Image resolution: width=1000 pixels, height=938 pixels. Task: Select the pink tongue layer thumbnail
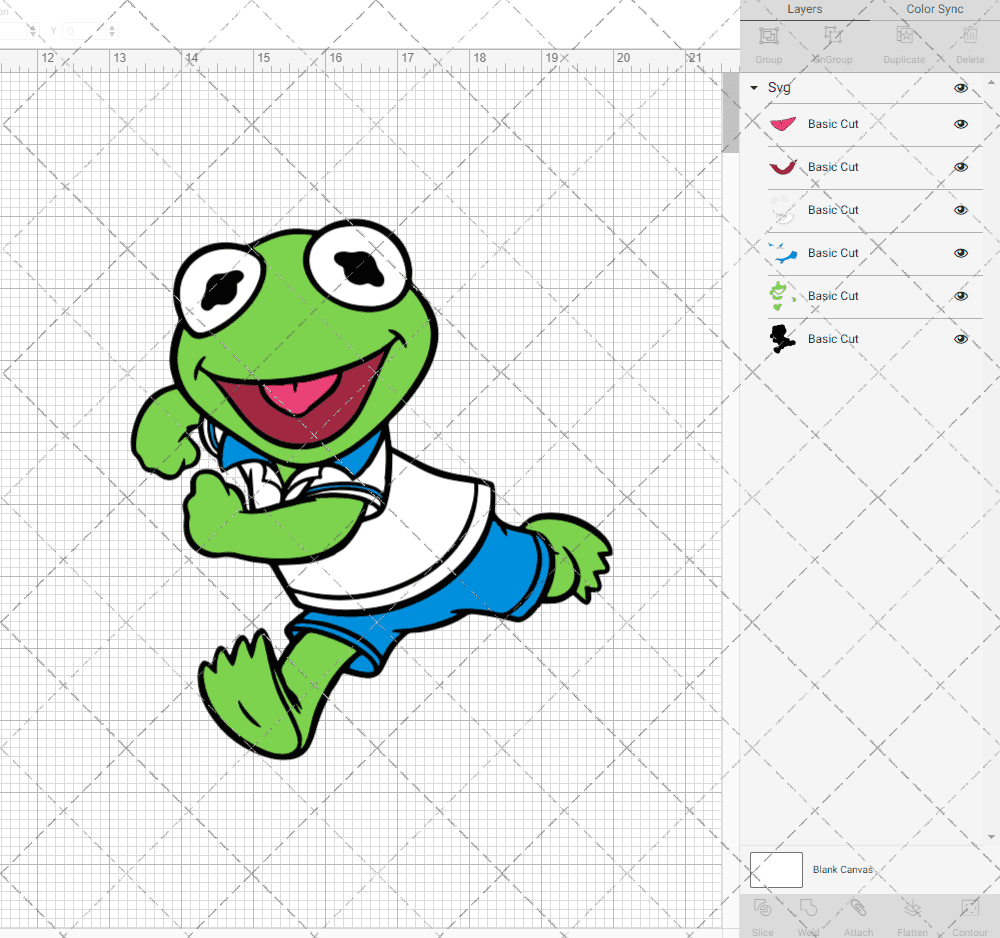pos(783,124)
